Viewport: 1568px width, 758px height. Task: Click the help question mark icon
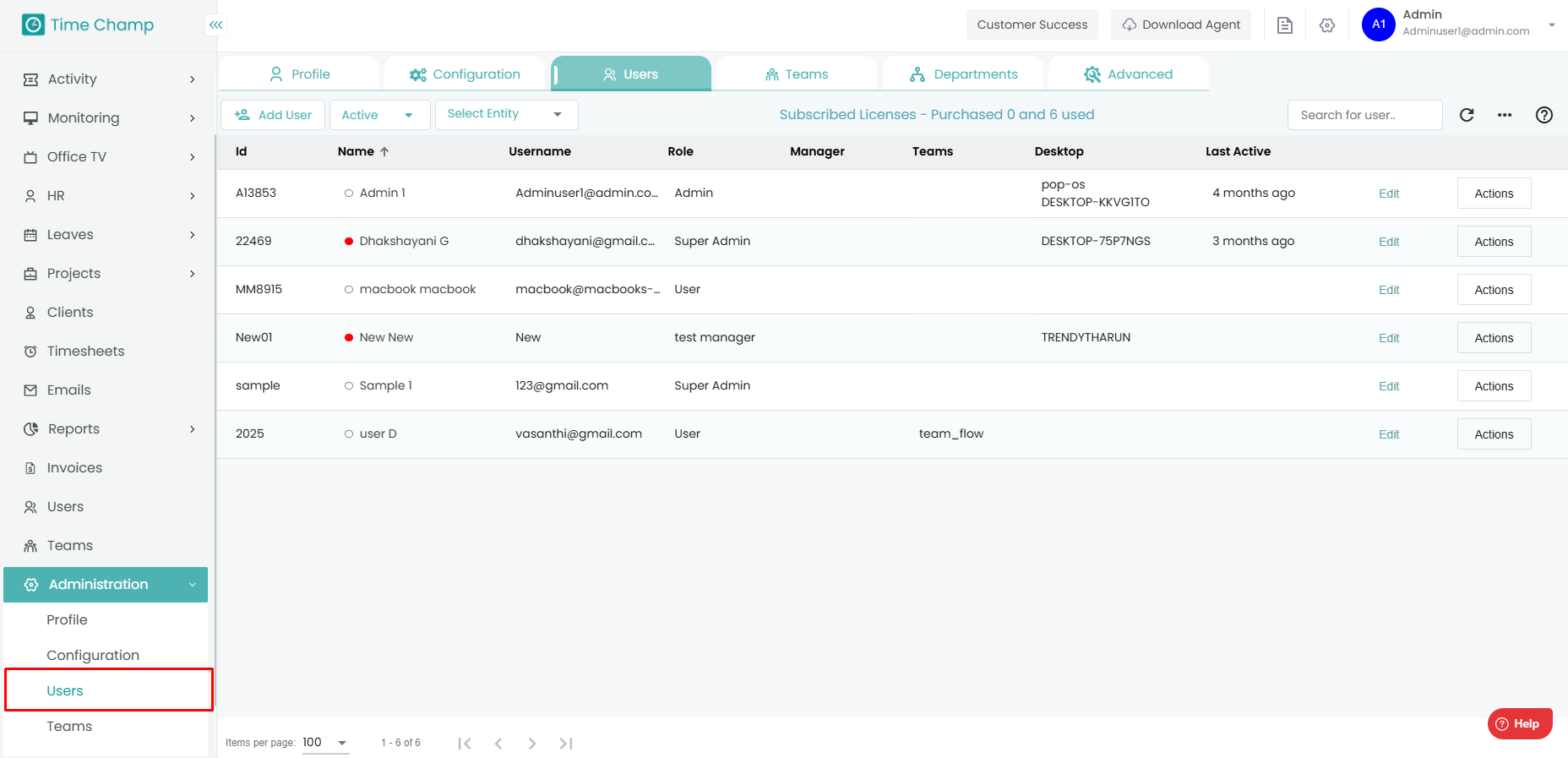click(1543, 115)
